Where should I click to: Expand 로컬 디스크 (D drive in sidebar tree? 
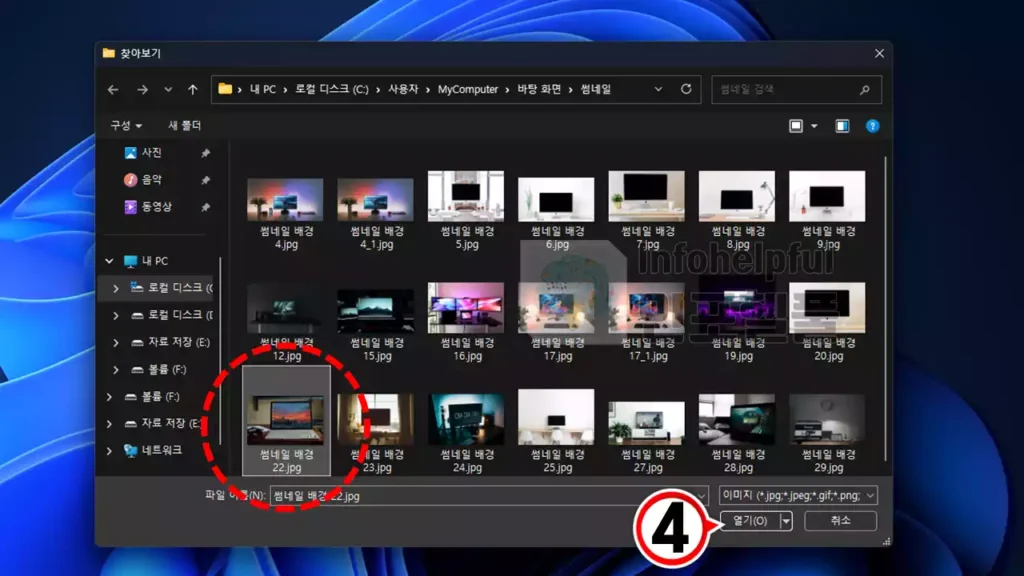click(x=116, y=315)
